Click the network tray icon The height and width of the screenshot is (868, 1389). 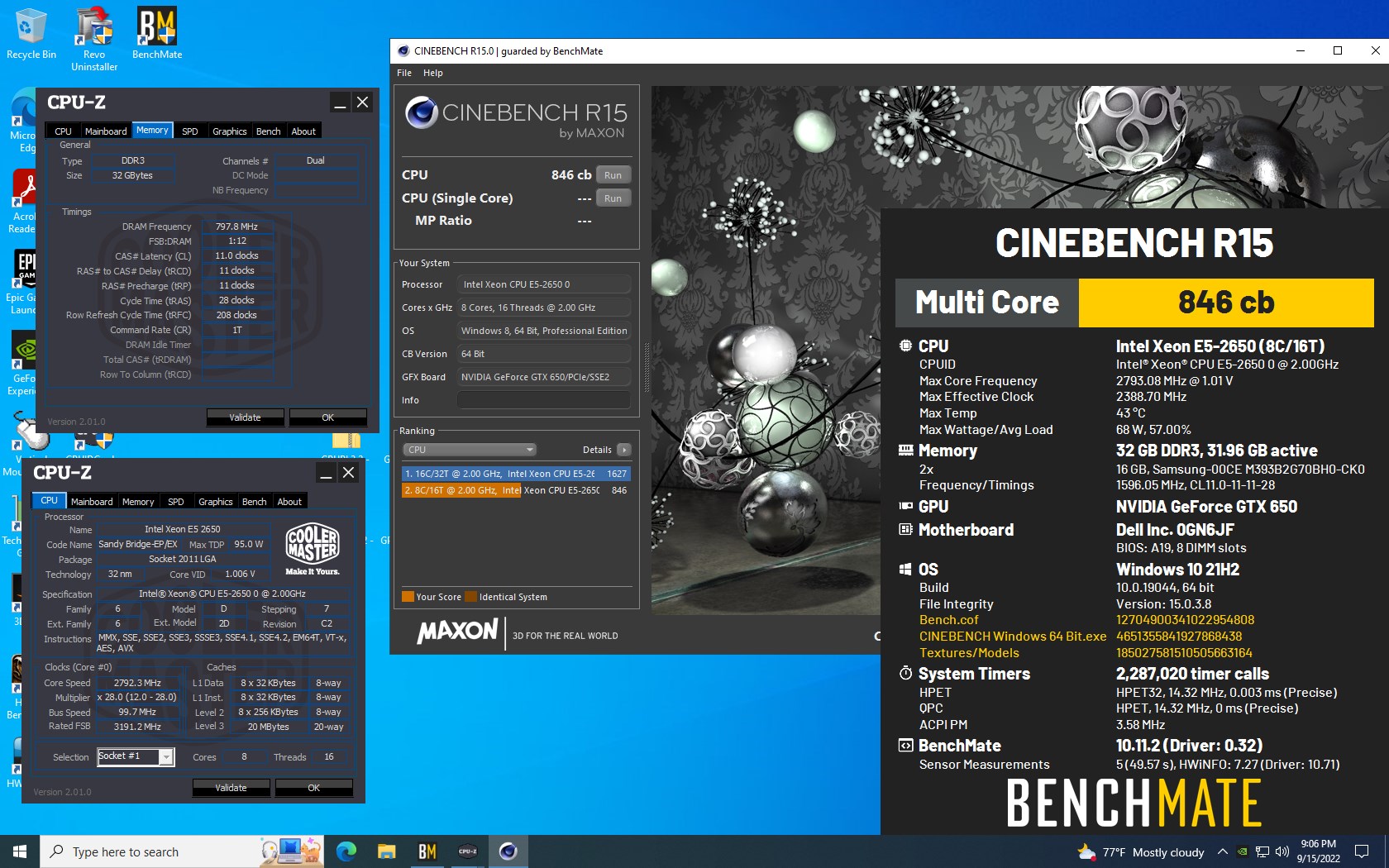point(1263,851)
